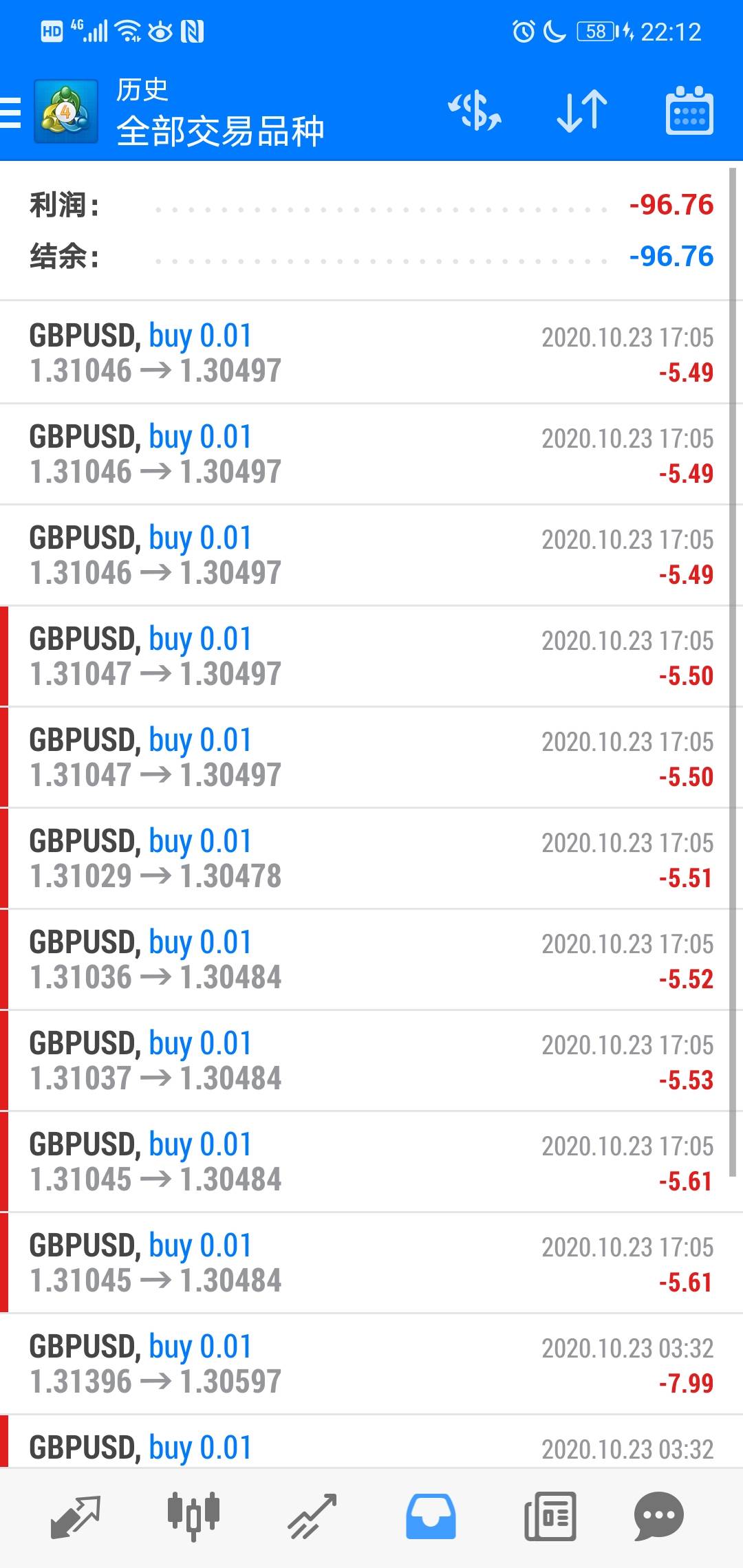Open the calendar date range picker
Viewport: 743px width, 1568px height.
pyautogui.click(x=689, y=111)
